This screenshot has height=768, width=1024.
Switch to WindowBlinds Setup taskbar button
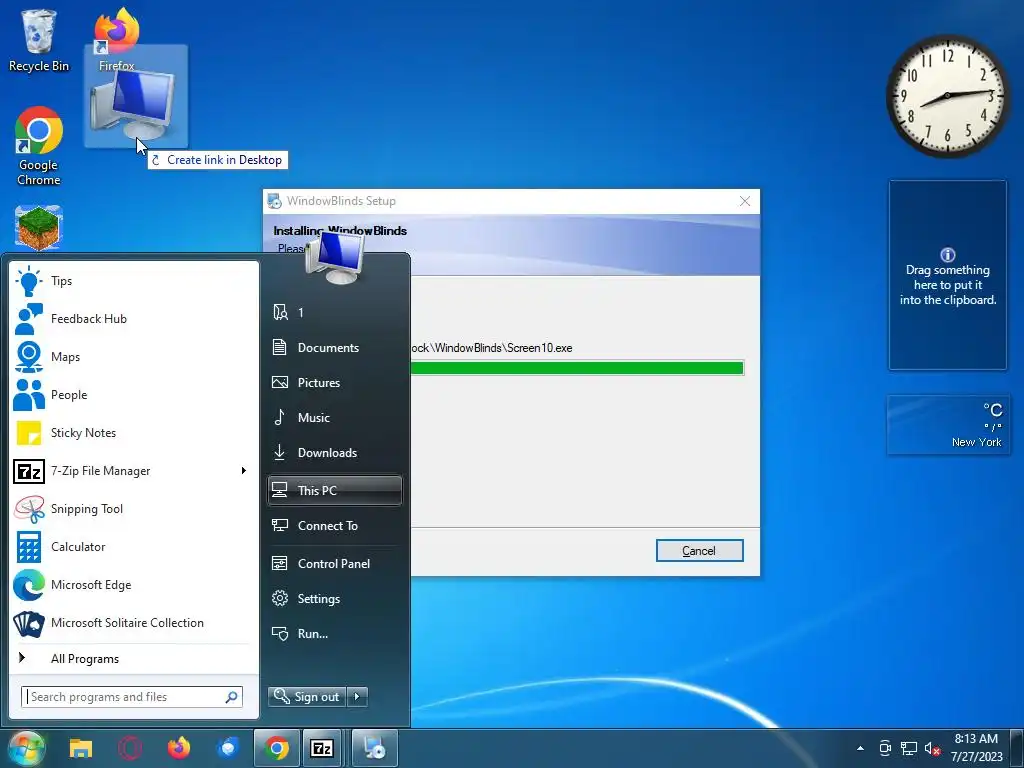pyautogui.click(x=375, y=748)
